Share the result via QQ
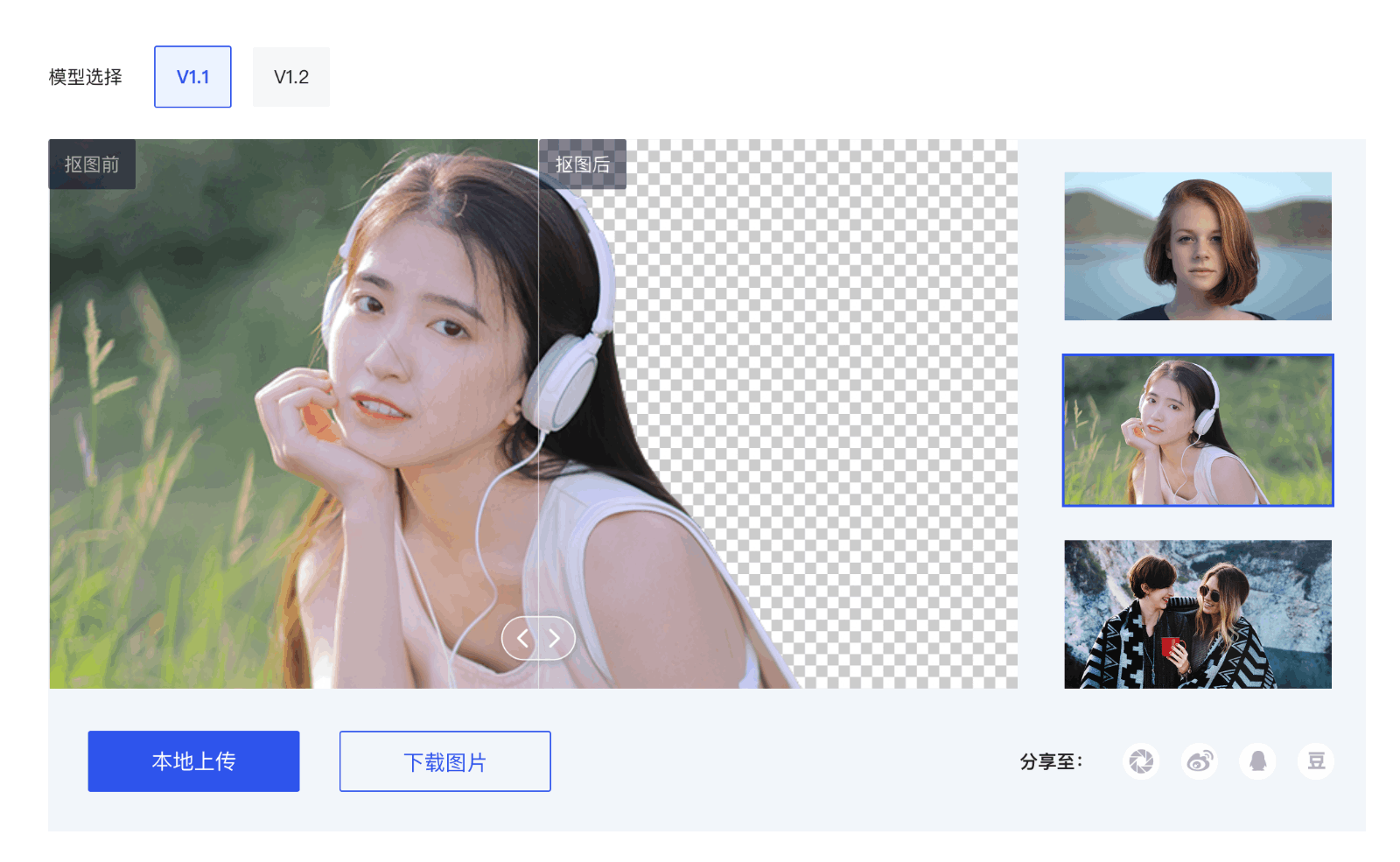This screenshot has height=862, width=1400. click(x=1258, y=761)
